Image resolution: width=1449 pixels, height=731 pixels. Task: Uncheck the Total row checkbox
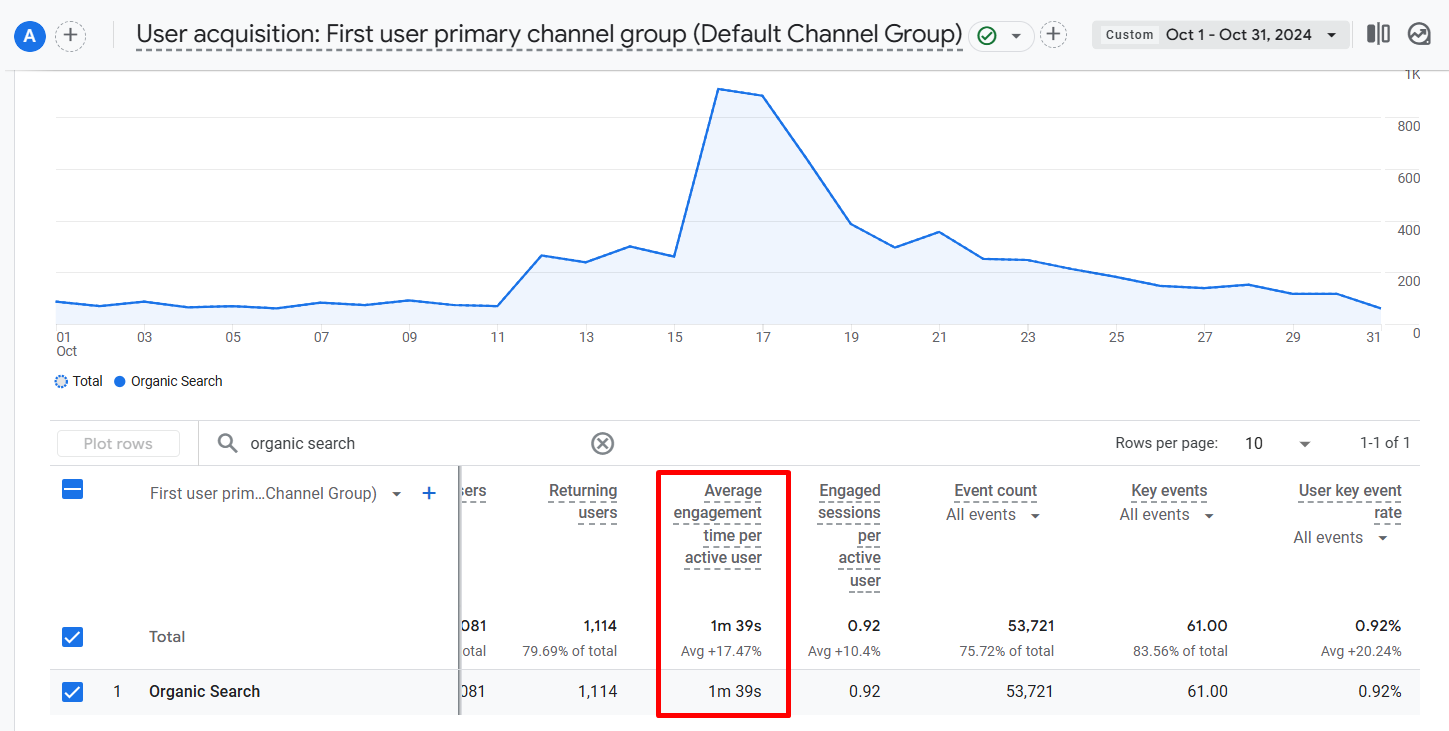pyautogui.click(x=72, y=637)
